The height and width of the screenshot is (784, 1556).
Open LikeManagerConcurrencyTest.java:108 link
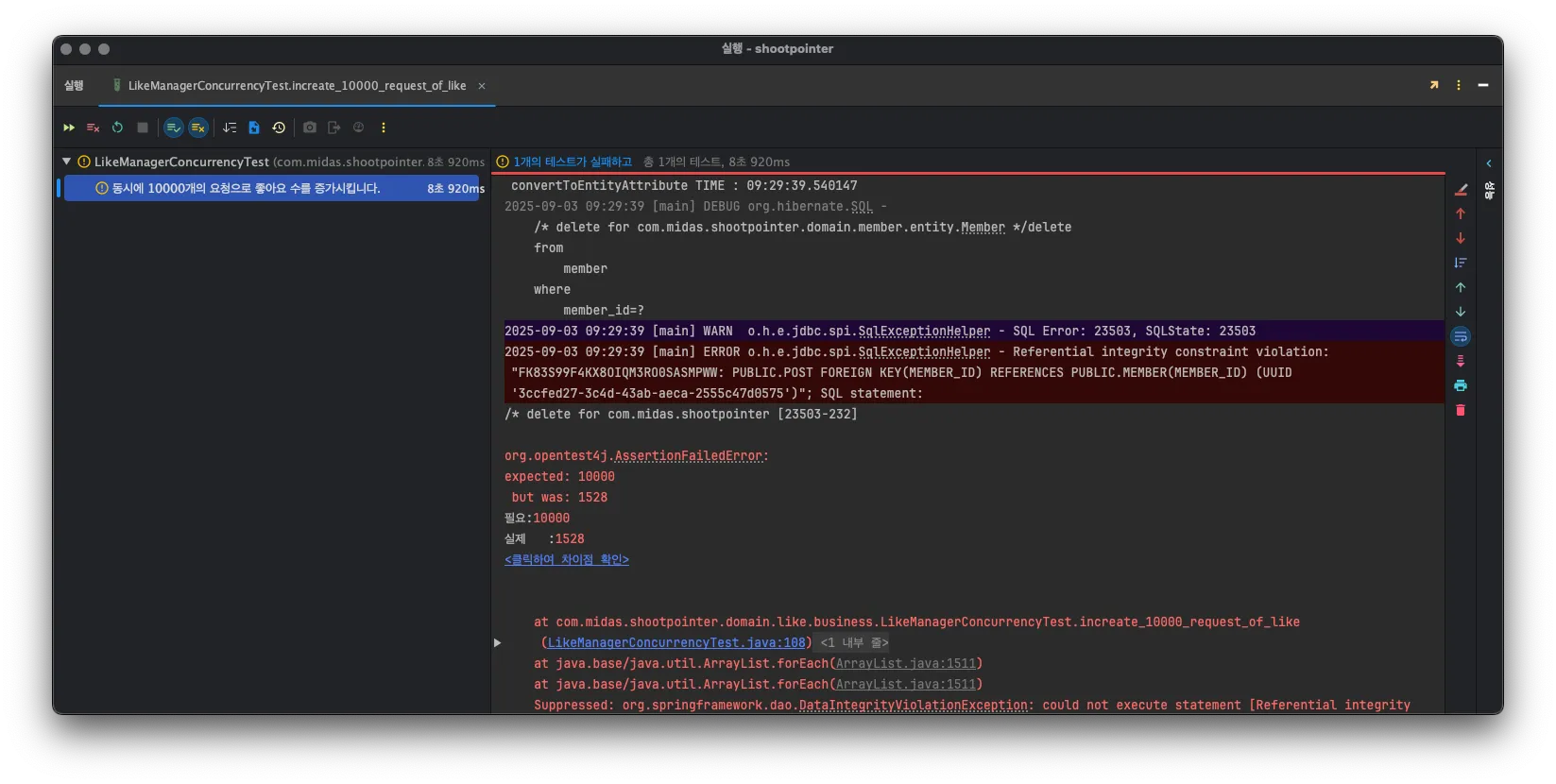pos(676,642)
